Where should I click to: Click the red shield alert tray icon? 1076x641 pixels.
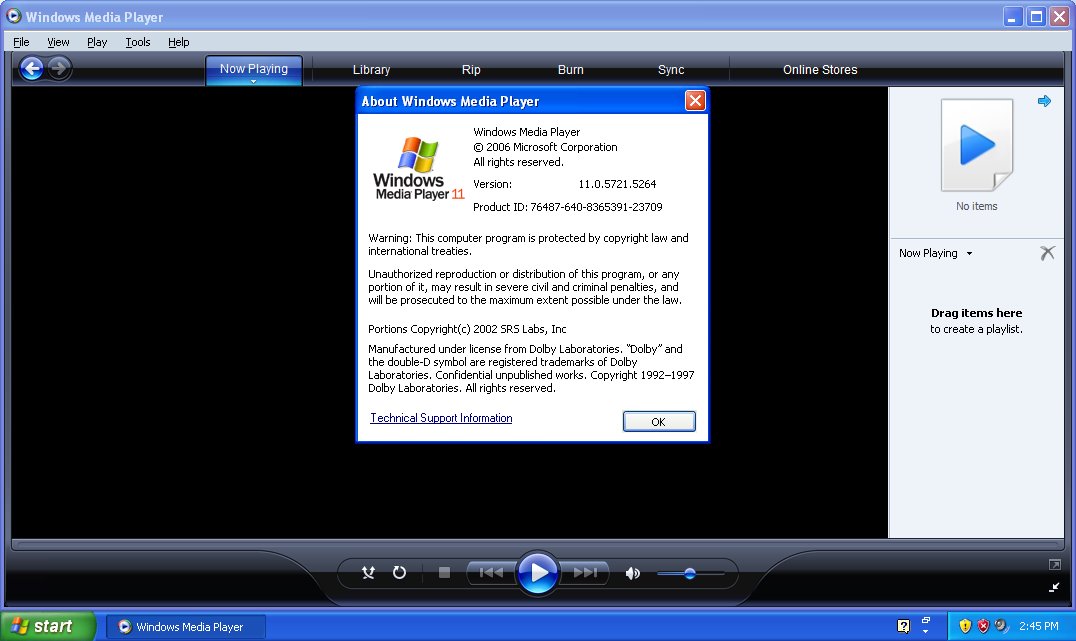click(x=983, y=626)
